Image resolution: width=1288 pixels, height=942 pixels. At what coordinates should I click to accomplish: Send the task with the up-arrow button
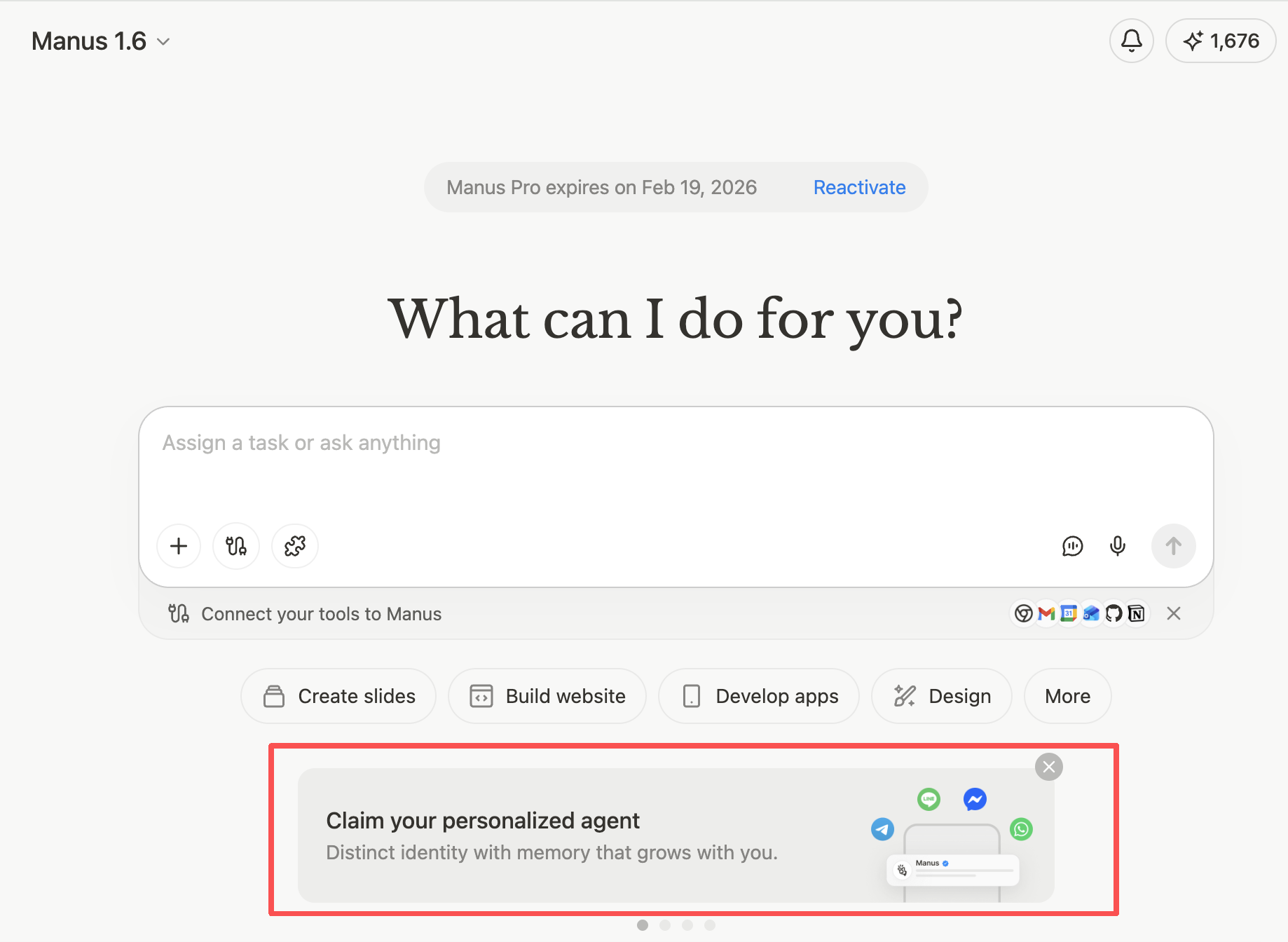[x=1174, y=546]
